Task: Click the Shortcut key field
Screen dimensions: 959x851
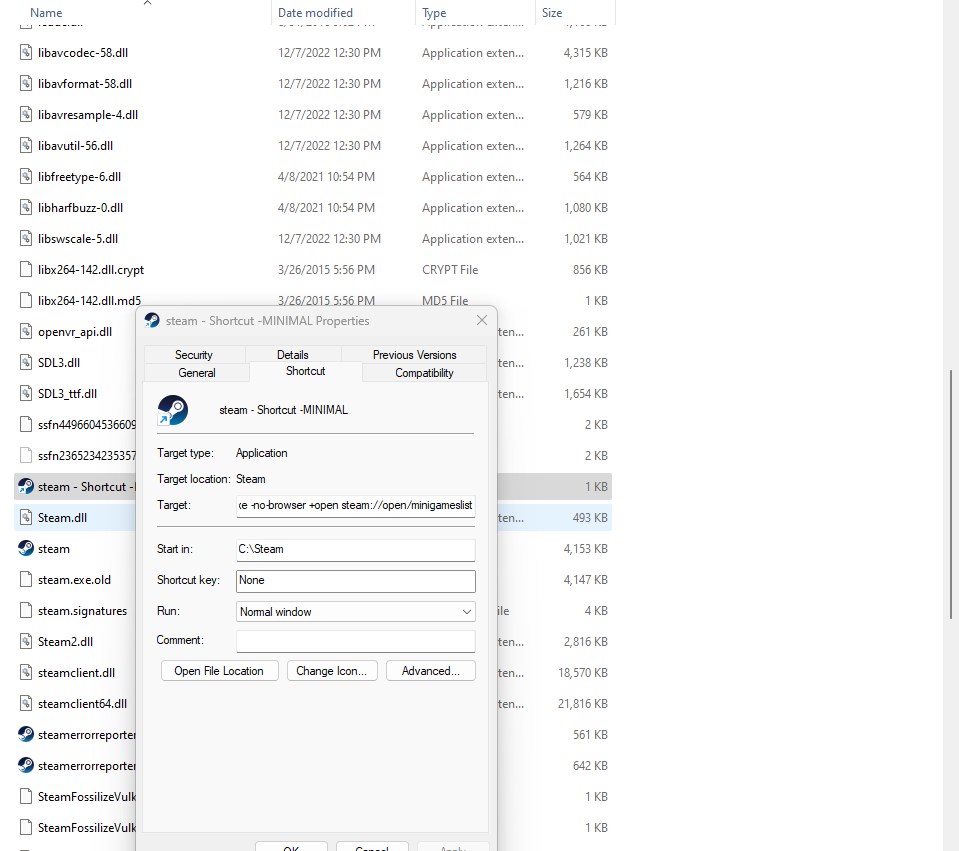Action: point(355,581)
